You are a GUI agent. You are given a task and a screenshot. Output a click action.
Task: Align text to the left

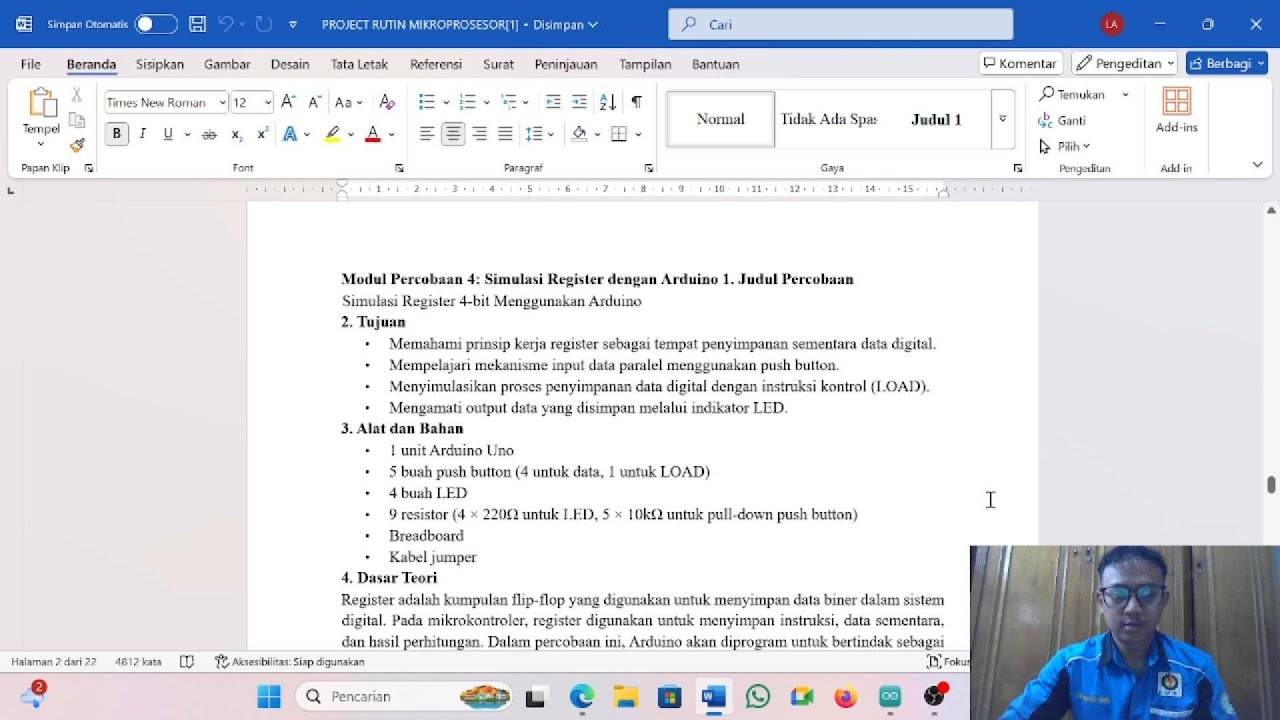[x=427, y=134]
